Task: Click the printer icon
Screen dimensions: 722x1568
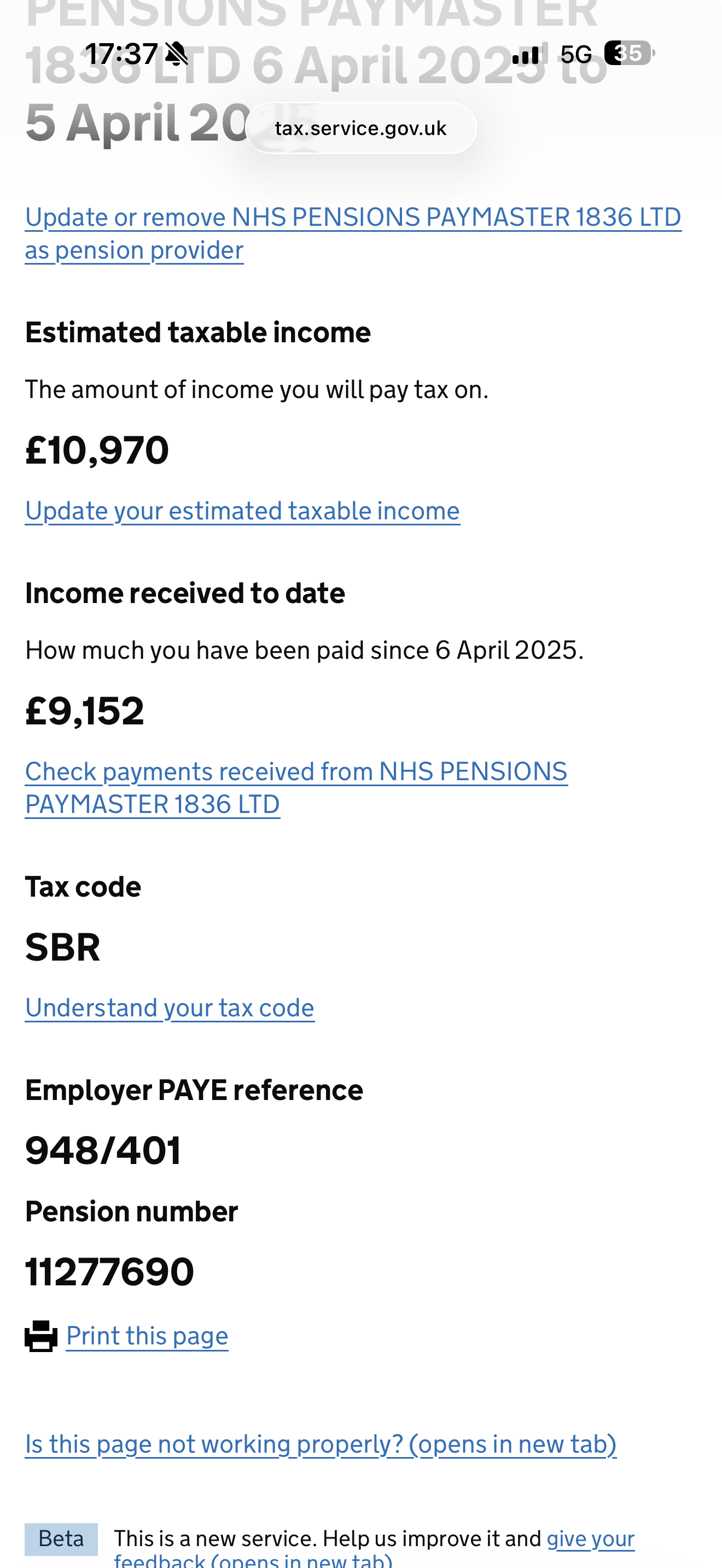Action: pyautogui.click(x=41, y=1336)
